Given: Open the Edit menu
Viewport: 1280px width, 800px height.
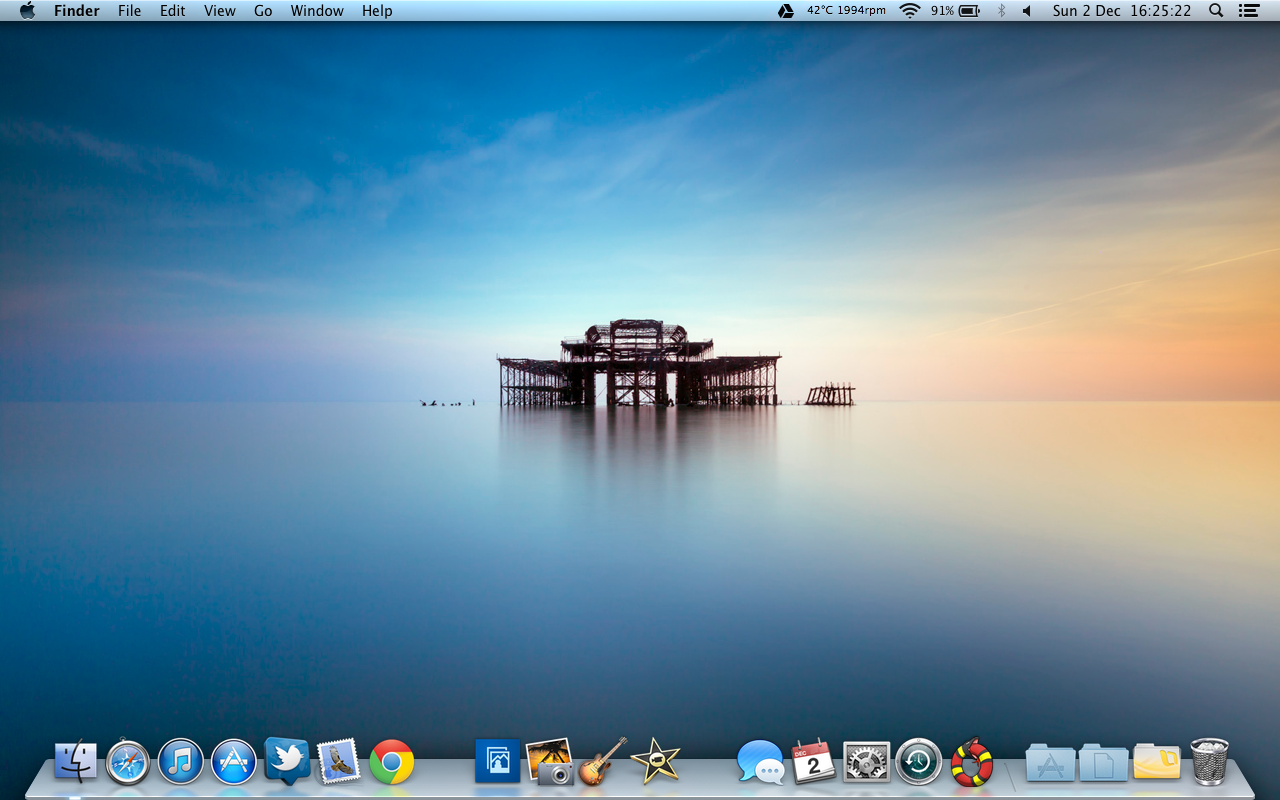Looking at the screenshot, I should pos(173,11).
